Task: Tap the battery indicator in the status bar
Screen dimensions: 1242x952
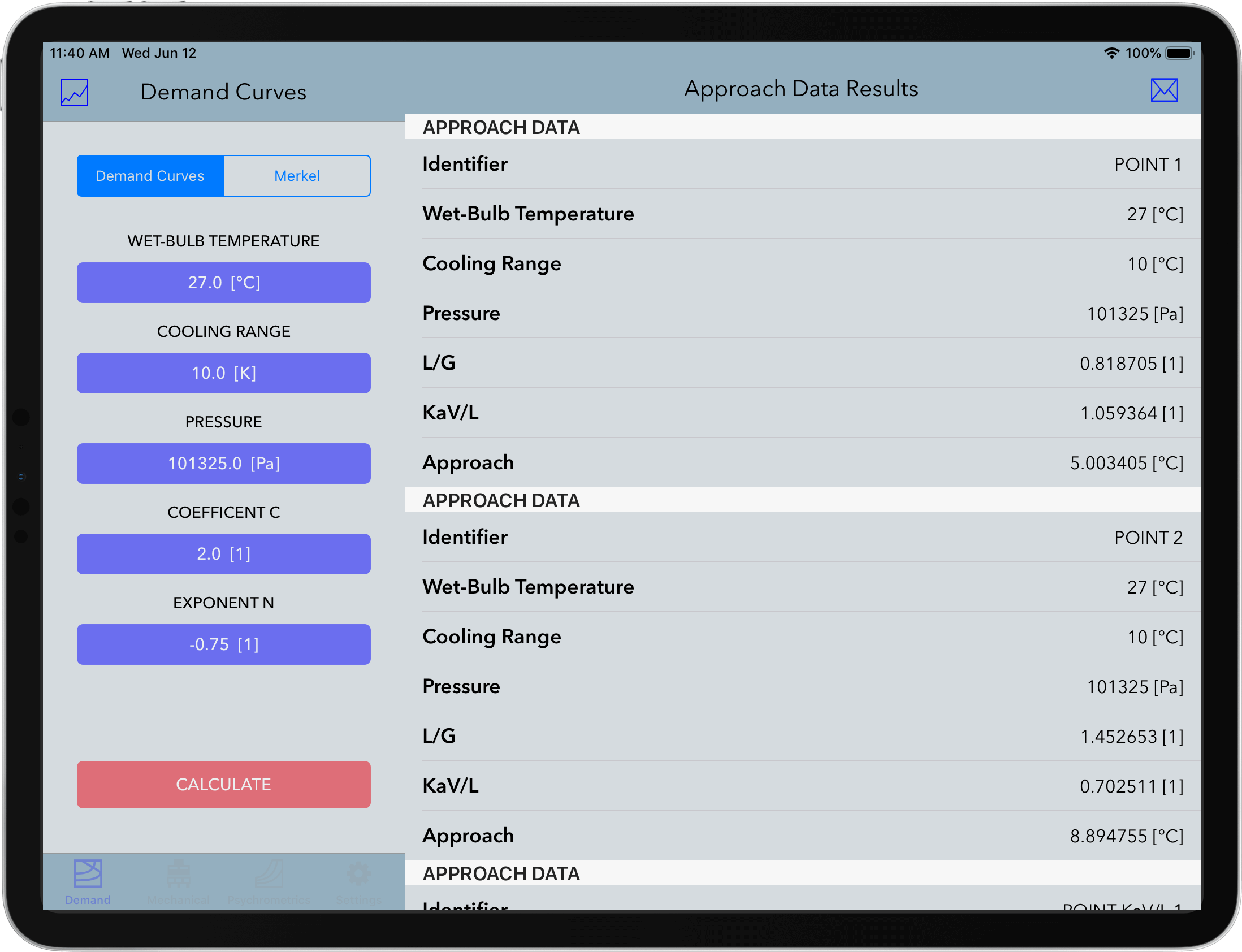Action: tap(1180, 52)
